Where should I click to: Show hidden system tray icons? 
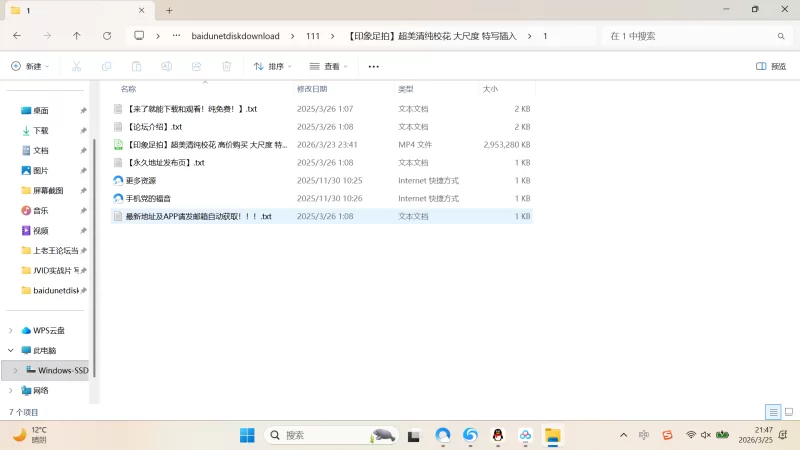[623, 435]
